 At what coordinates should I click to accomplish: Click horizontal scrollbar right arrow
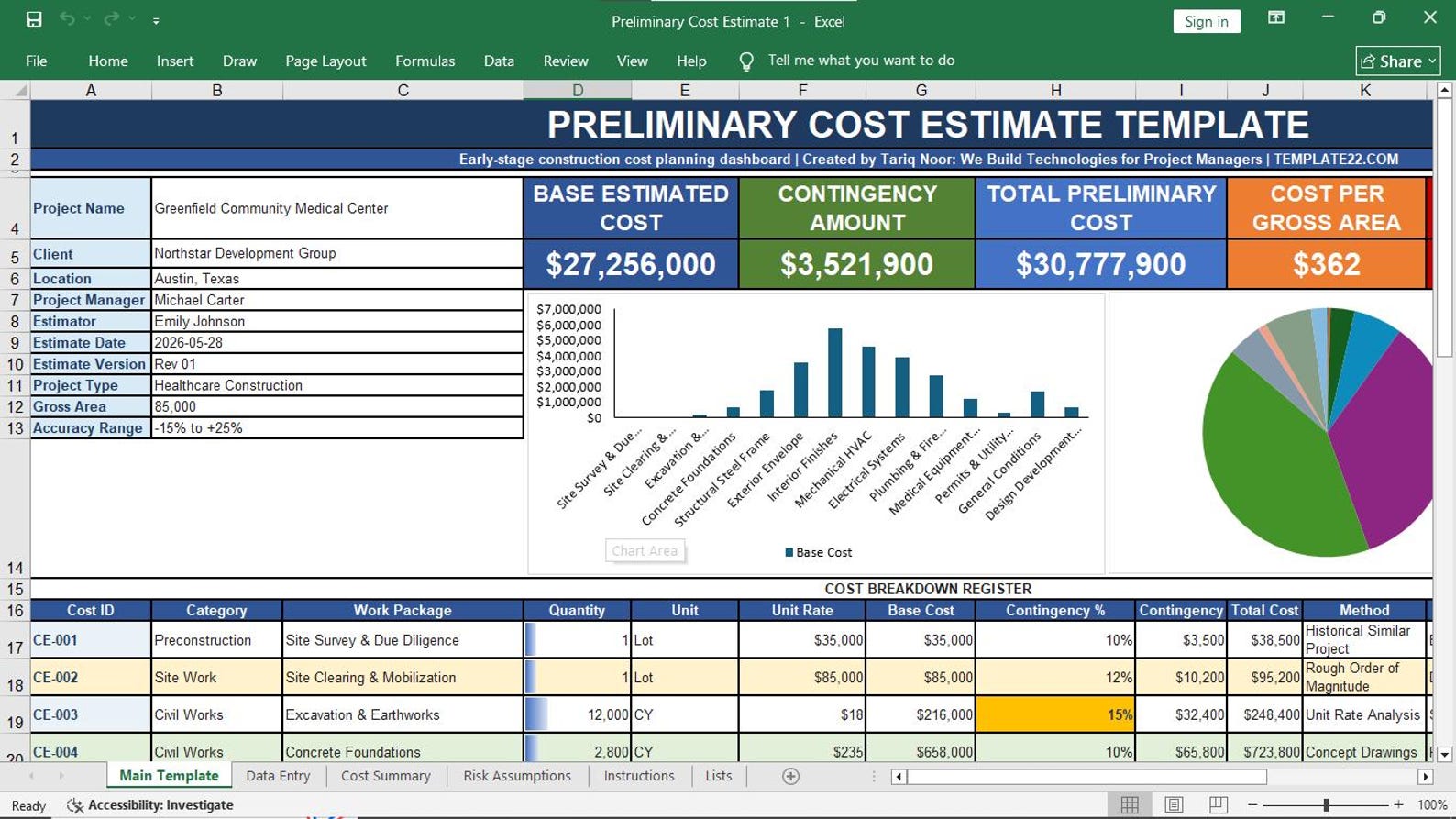pos(1425,777)
